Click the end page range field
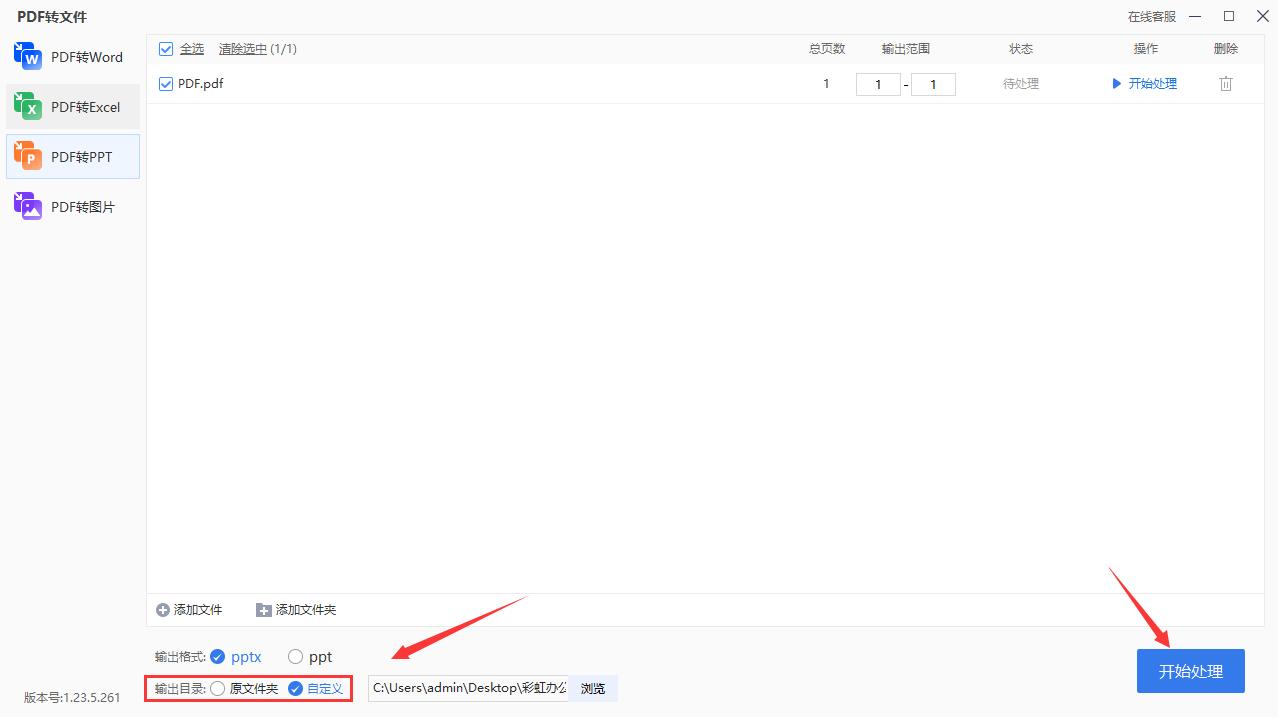The height and width of the screenshot is (717, 1278). pos(933,85)
